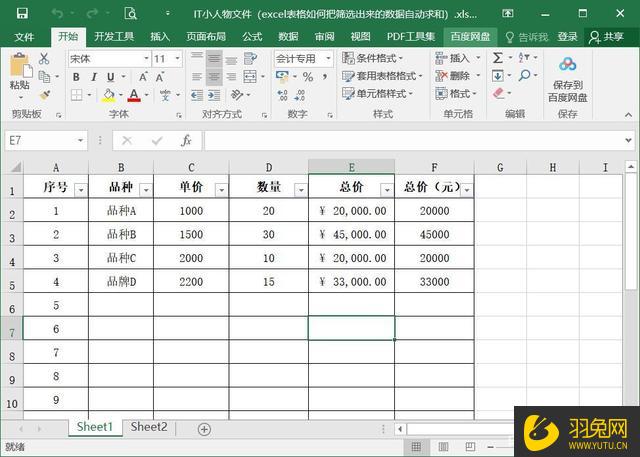Open filter dropdown for 数量 column

pos(301,190)
